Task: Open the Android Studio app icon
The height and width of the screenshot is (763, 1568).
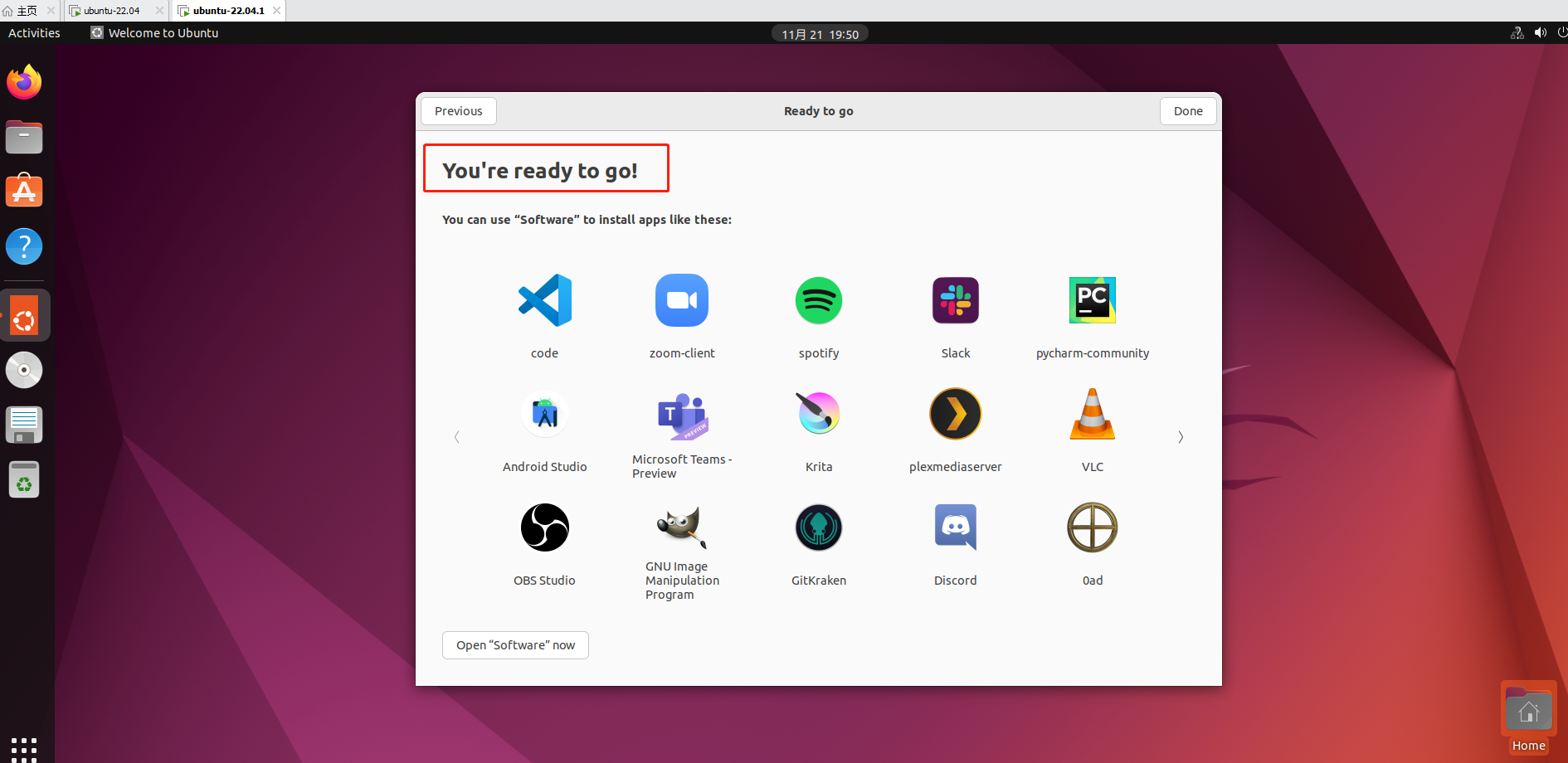Action: coord(545,414)
